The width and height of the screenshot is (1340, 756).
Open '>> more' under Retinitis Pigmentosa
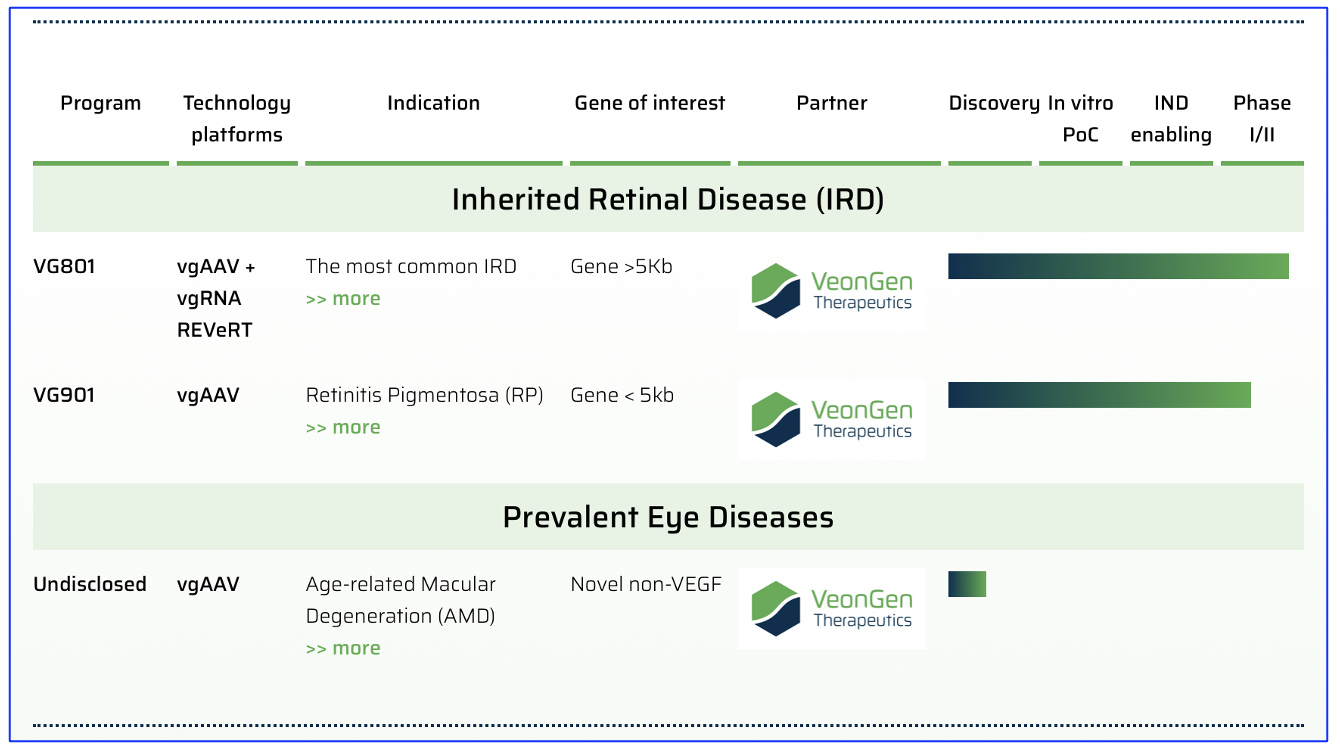pyautogui.click(x=343, y=428)
